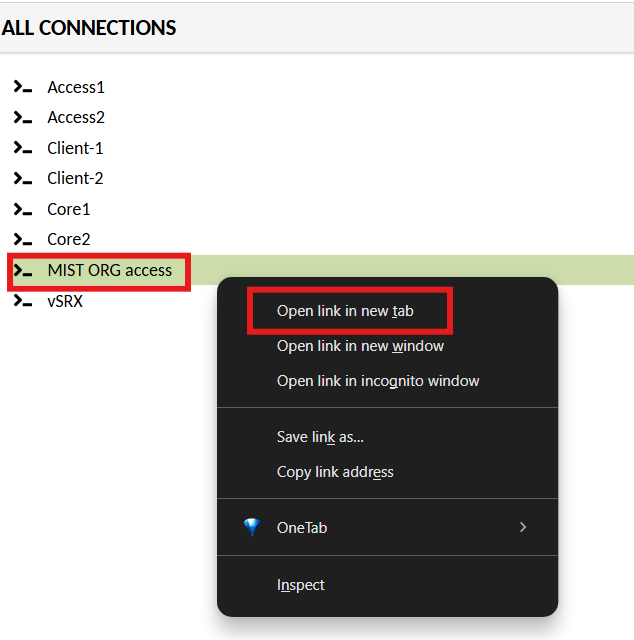634x640 pixels.
Task: Select Open link in new window
Action: pos(360,346)
